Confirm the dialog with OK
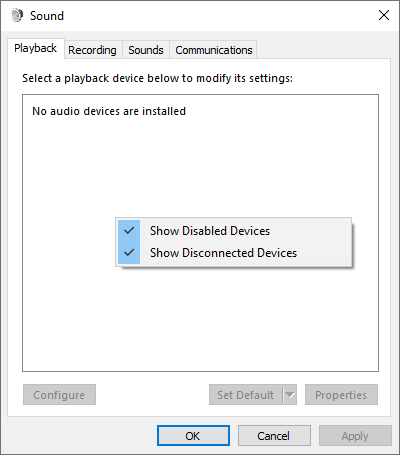The image size is (400, 455). 193,436
